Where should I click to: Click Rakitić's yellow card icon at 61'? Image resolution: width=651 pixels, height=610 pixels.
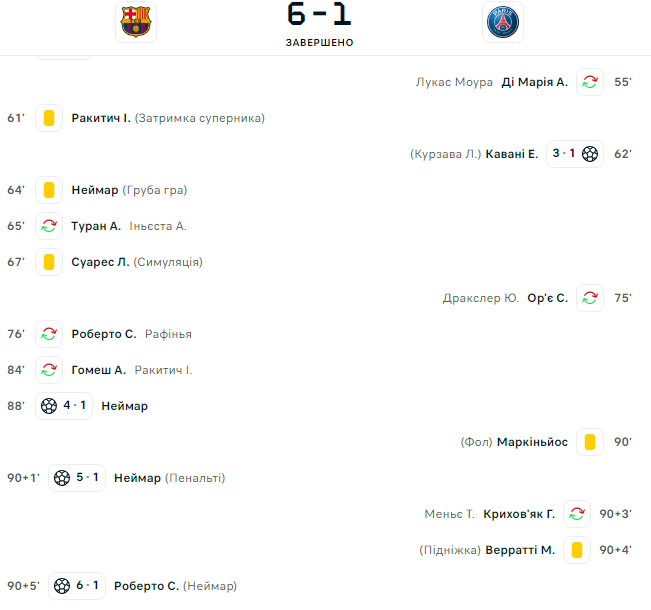point(49,118)
